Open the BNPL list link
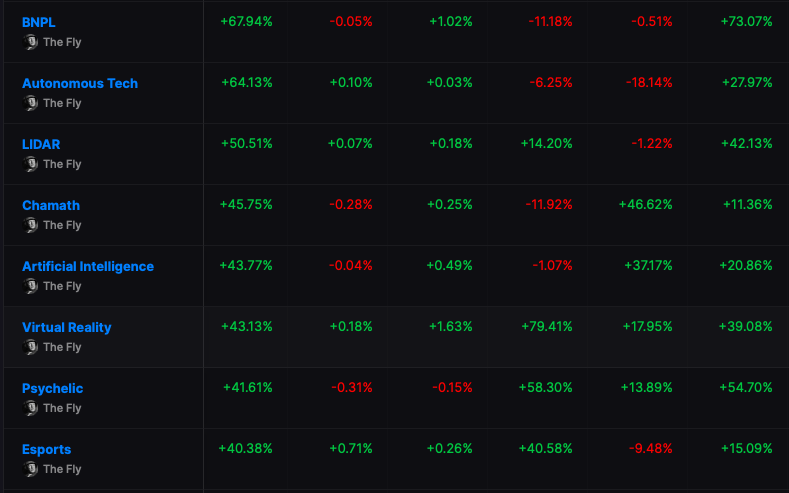The width and height of the screenshot is (789, 493). [39, 23]
